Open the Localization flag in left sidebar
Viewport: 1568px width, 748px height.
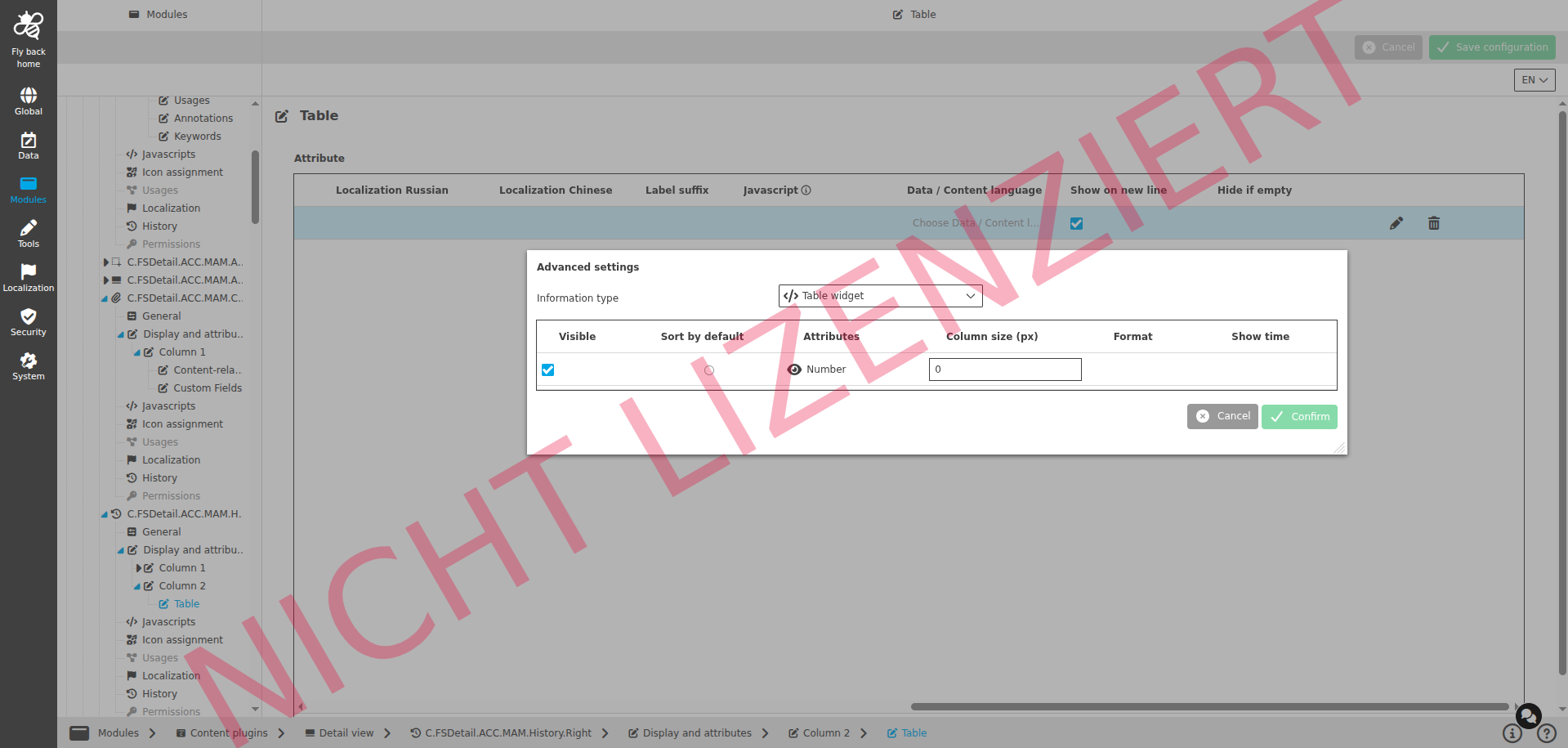[x=28, y=278]
